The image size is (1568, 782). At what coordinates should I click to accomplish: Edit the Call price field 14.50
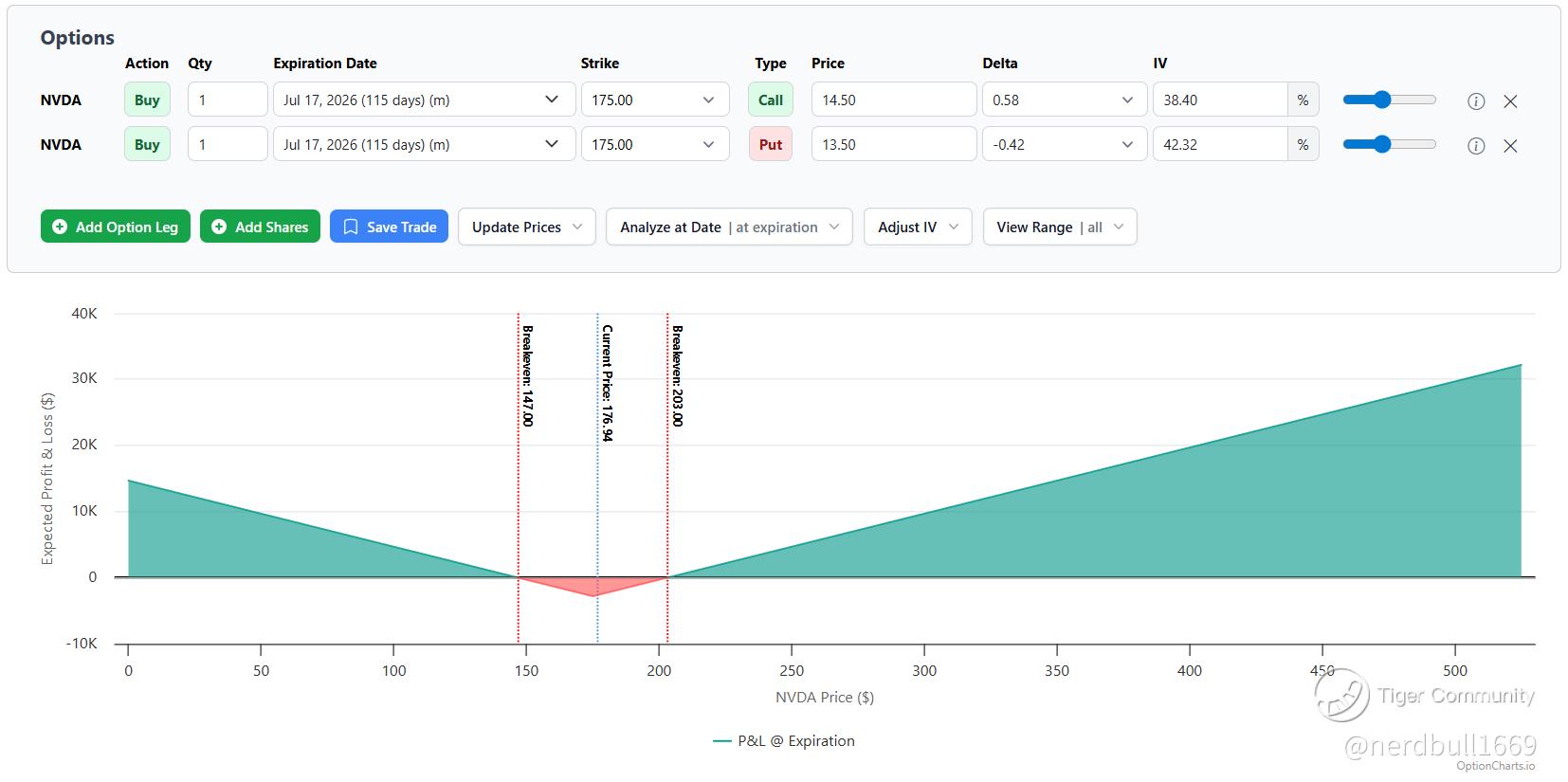click(x=894, y=100)
